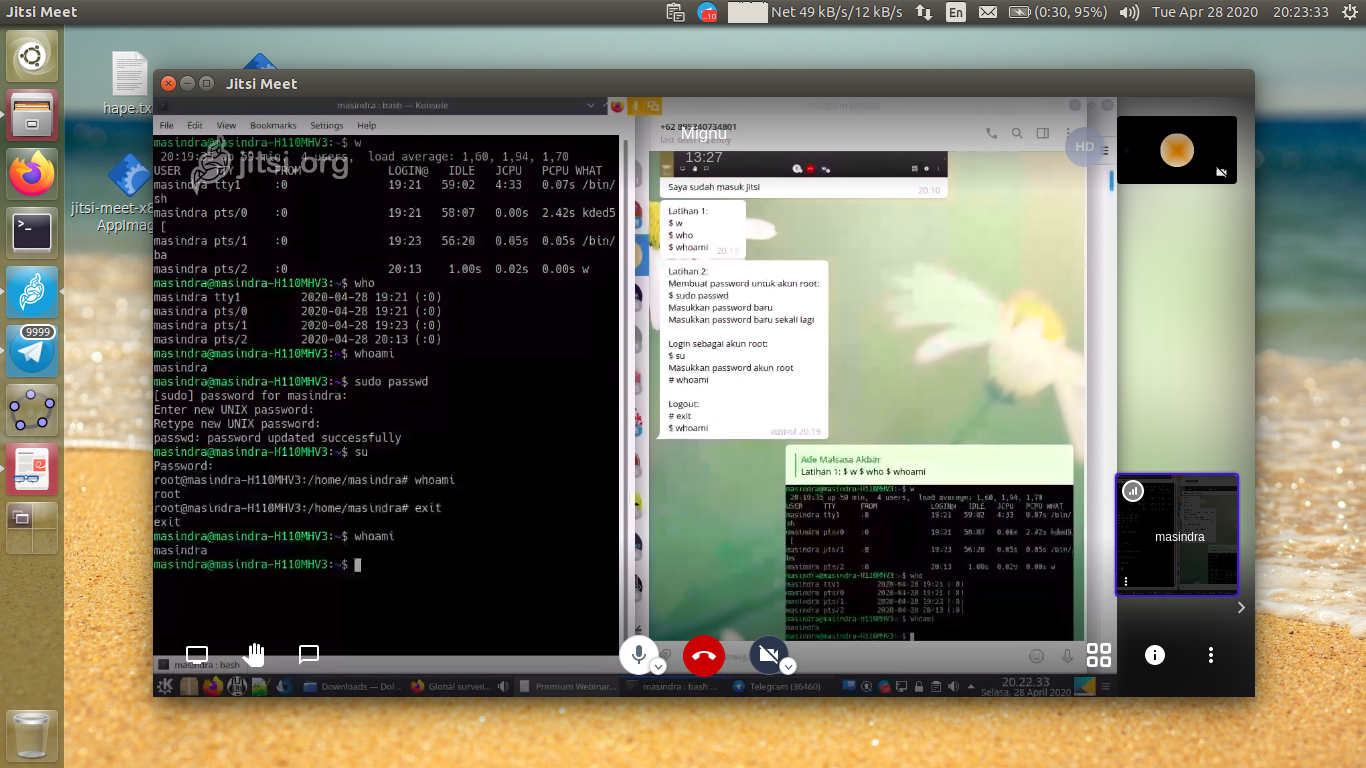The image size is (1366, 768).
Task: Launch the geometry app with connected dots
Action: (32, 410)
